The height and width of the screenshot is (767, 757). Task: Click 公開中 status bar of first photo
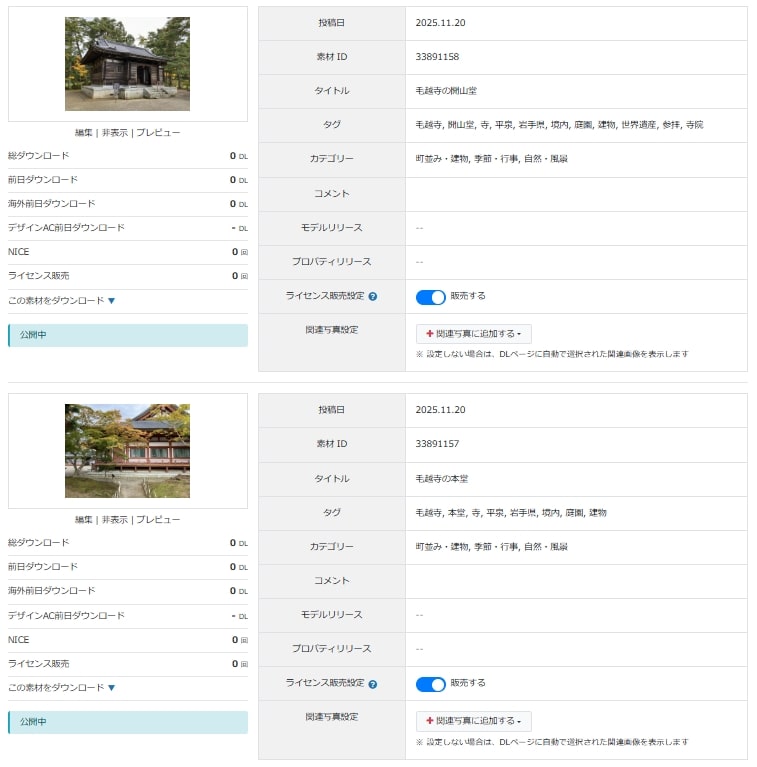click(x=127, y=335)
